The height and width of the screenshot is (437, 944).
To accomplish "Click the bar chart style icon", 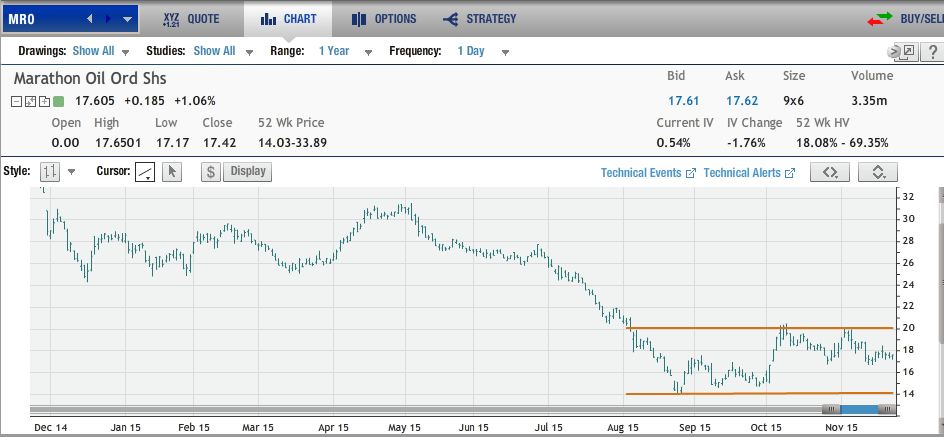I will (50, 172).
